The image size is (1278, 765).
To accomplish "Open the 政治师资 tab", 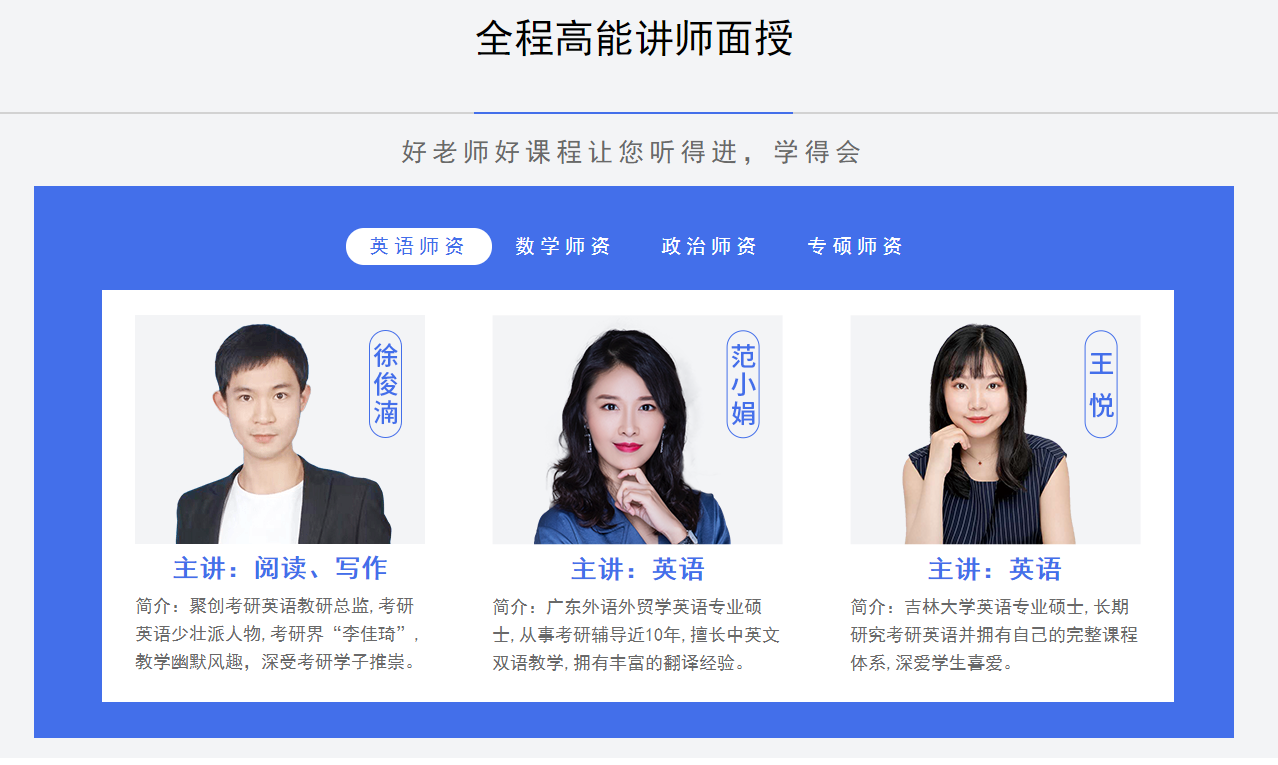I will 709,246.
